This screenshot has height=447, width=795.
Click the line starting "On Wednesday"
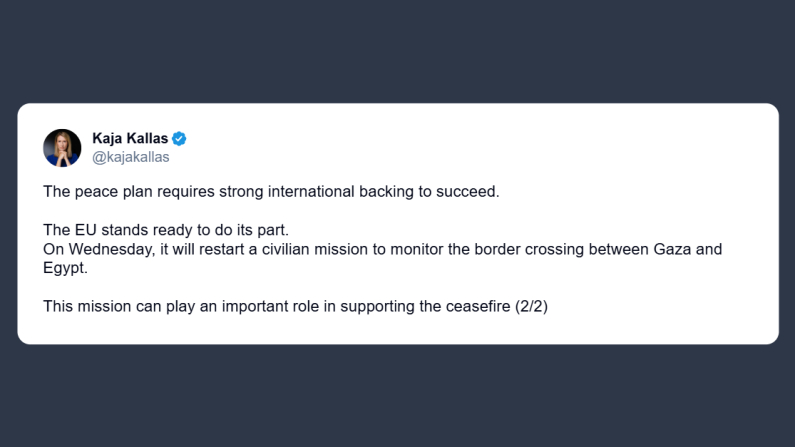click(380, 249)
